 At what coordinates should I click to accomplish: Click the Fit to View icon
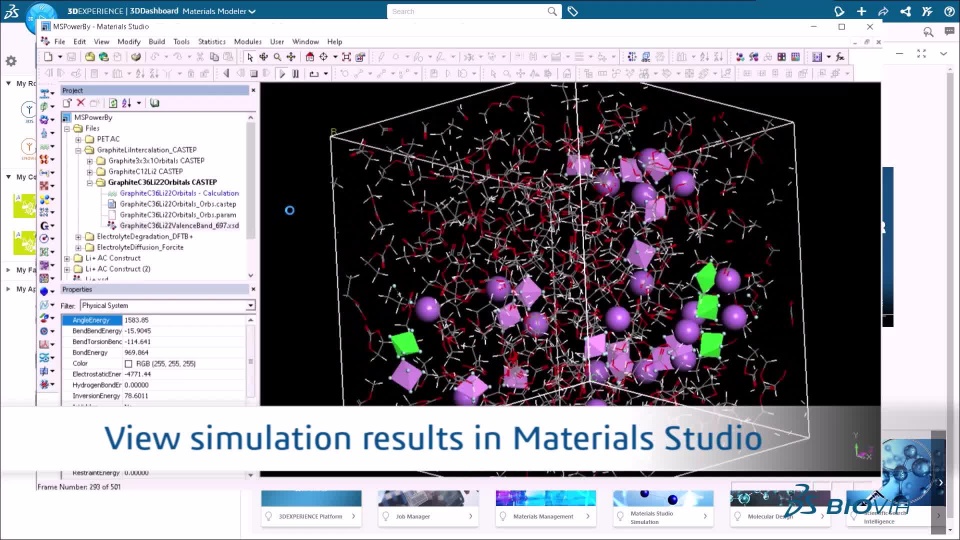click(x=347, y=57)
